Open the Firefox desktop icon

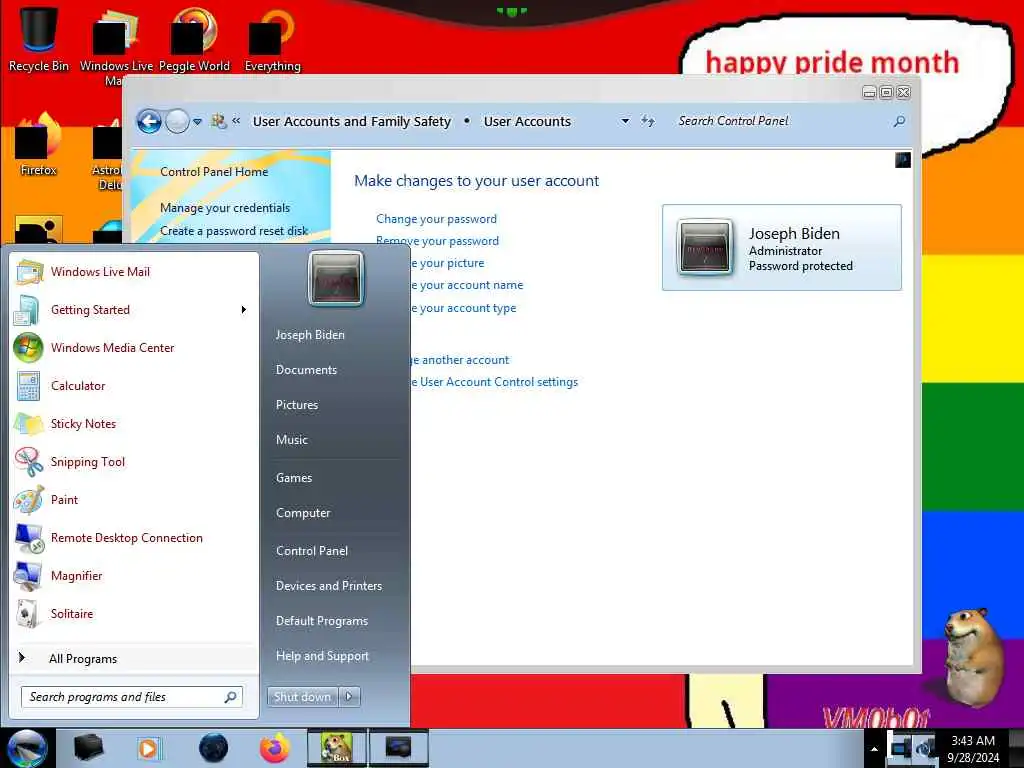tap(39, 144)
